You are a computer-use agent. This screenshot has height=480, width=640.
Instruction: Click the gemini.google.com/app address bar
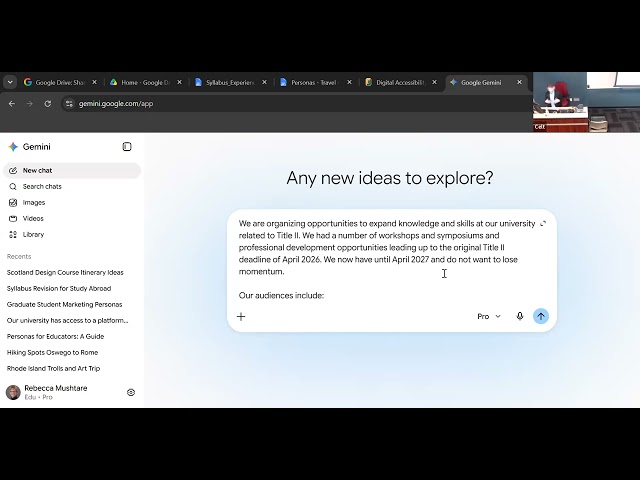[297, 104]
